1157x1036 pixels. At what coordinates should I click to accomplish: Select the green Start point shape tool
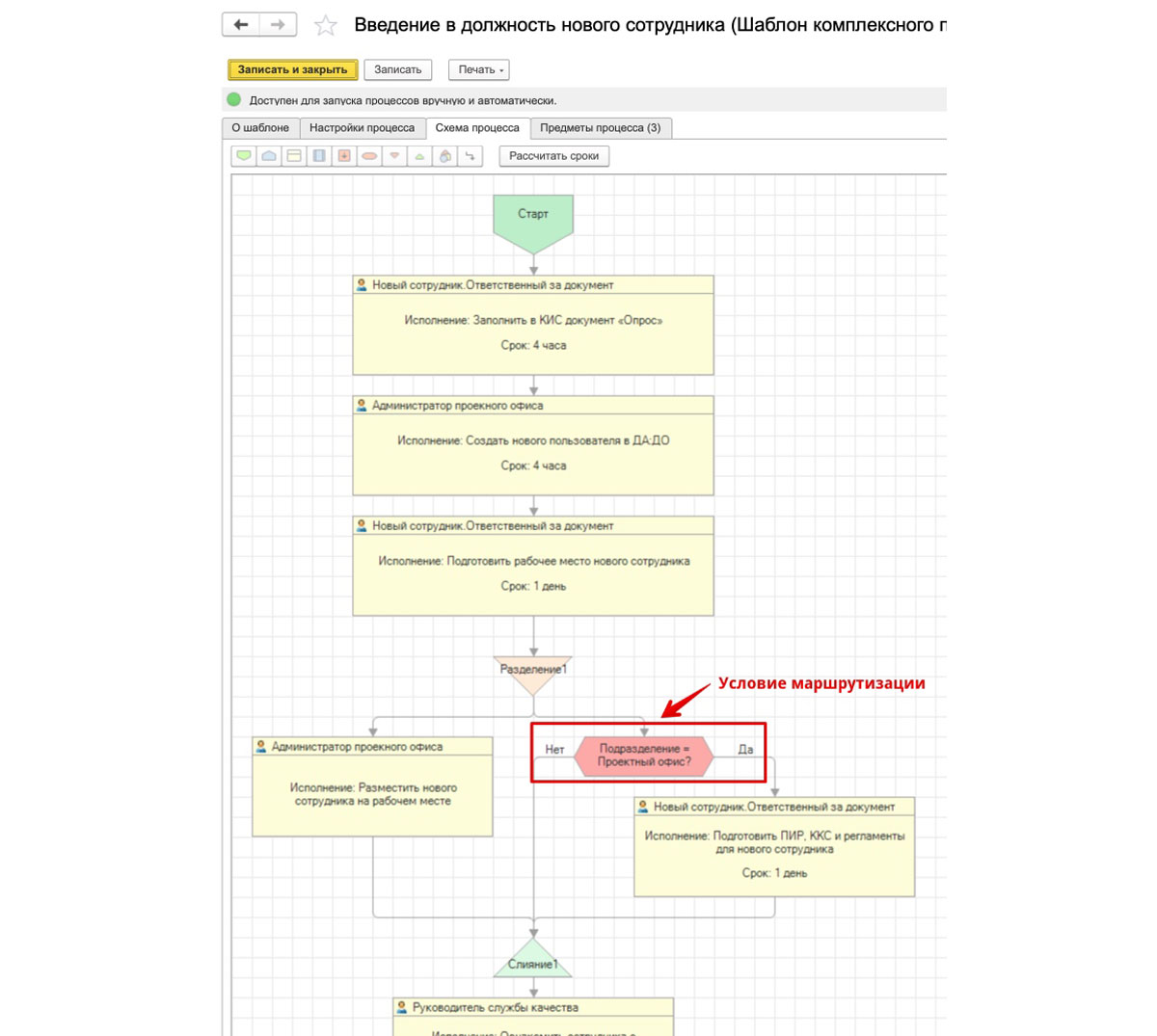point(244,155)
